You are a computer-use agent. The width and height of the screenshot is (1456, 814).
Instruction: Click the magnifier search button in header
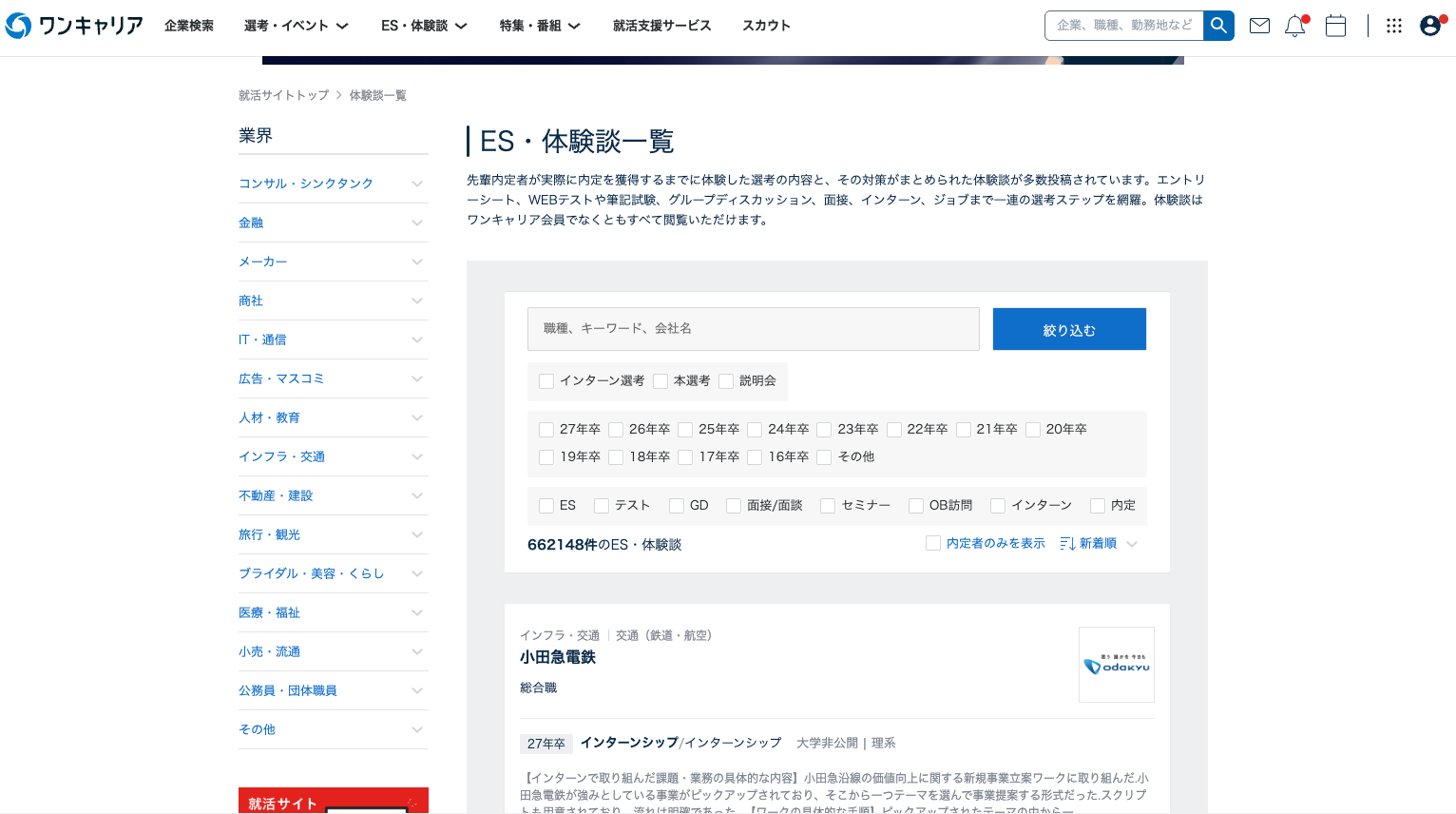pos(1218,26)
